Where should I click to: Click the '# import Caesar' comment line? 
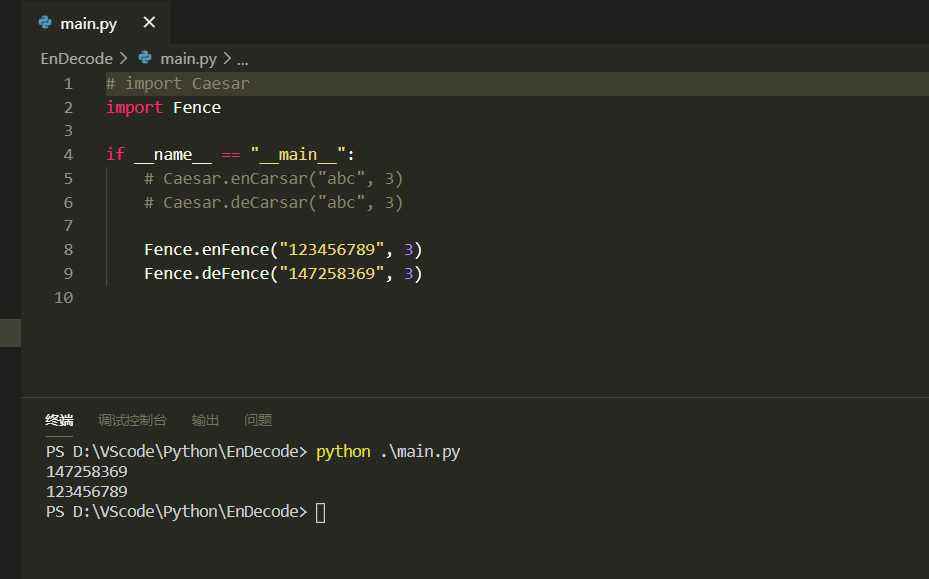coord(178,84)
